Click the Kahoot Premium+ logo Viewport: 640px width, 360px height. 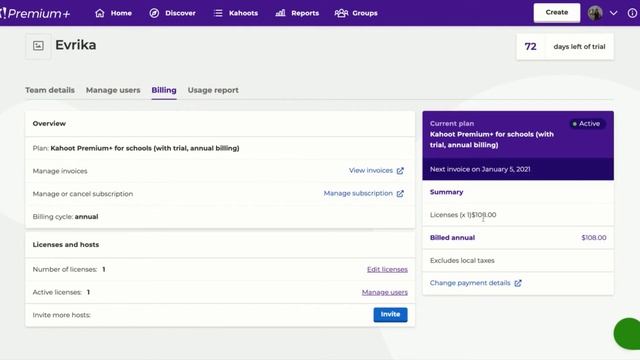tap(35, 13)
